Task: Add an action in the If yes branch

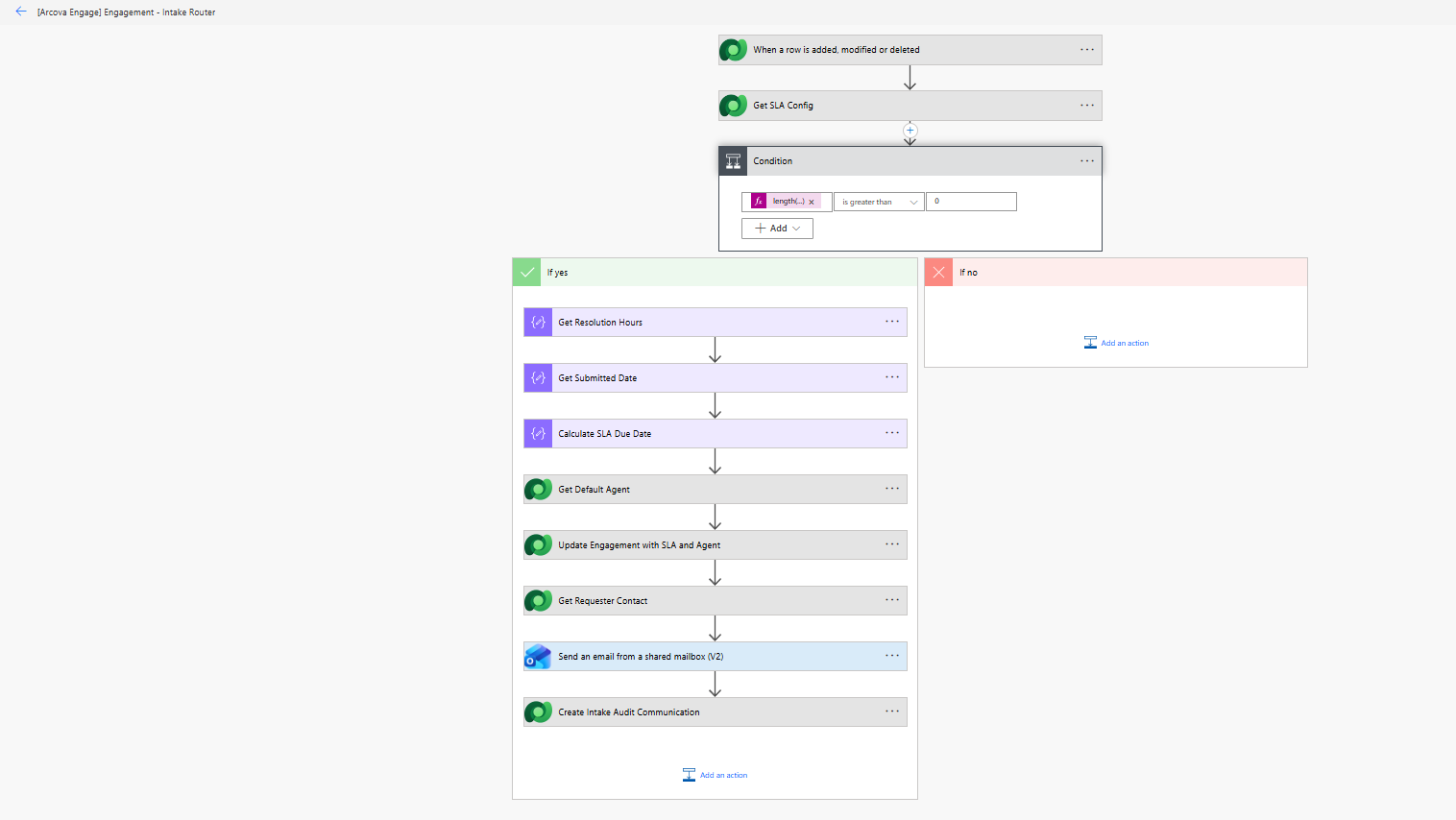Action: tap(715, 775)
